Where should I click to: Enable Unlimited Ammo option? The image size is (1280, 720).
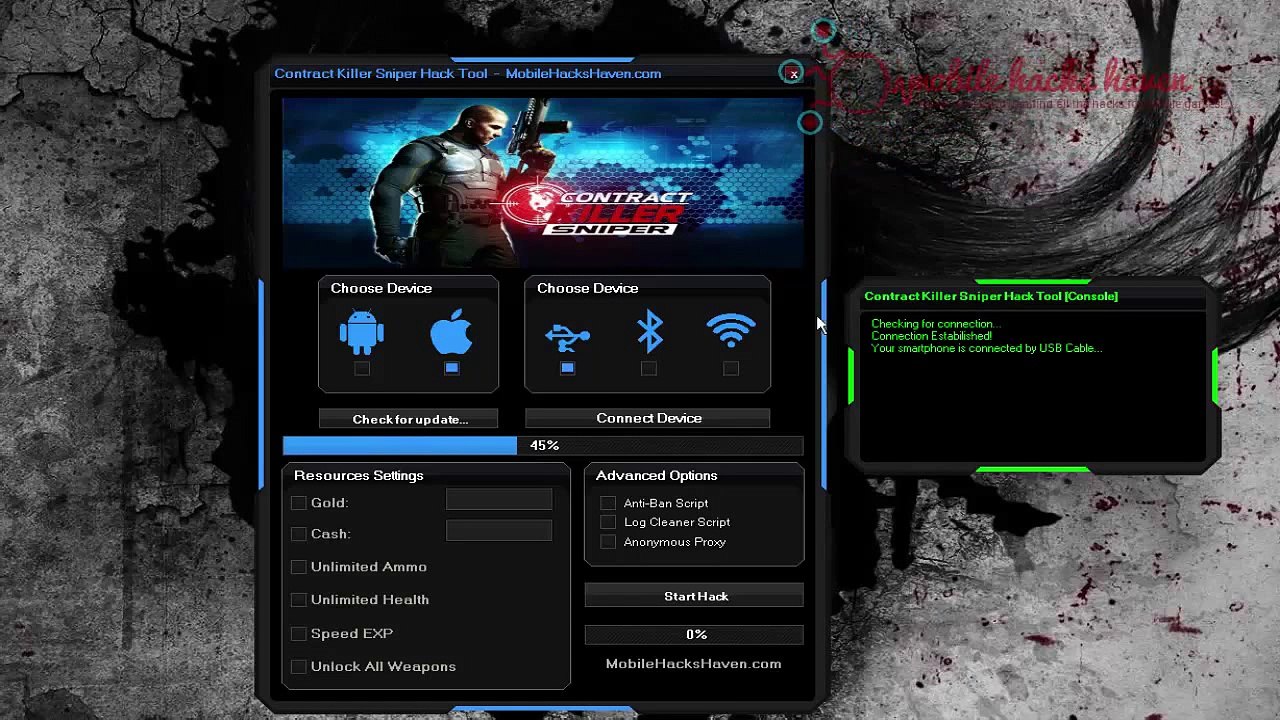(299, 567)
